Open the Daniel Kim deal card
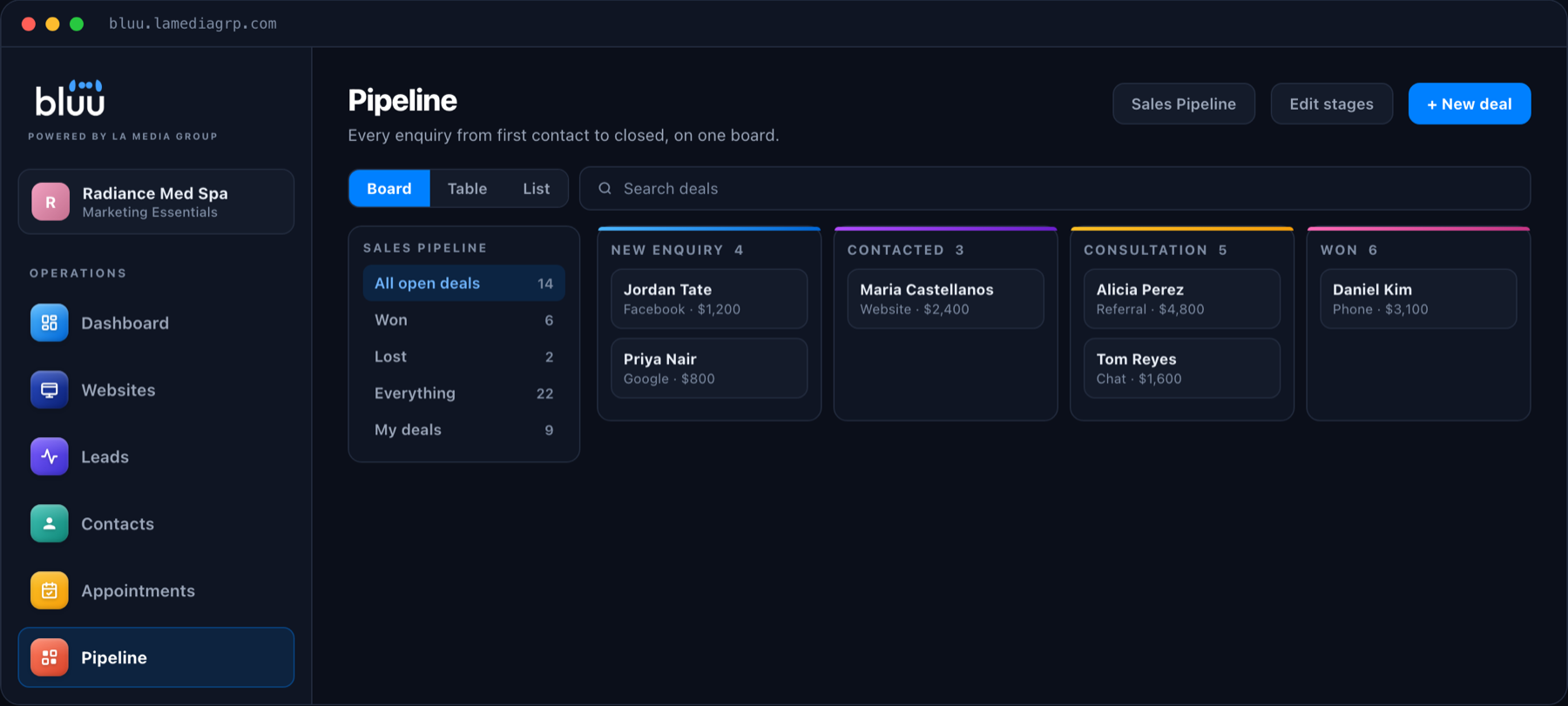Screen dimensions: 1568x706 (1418, 299)
